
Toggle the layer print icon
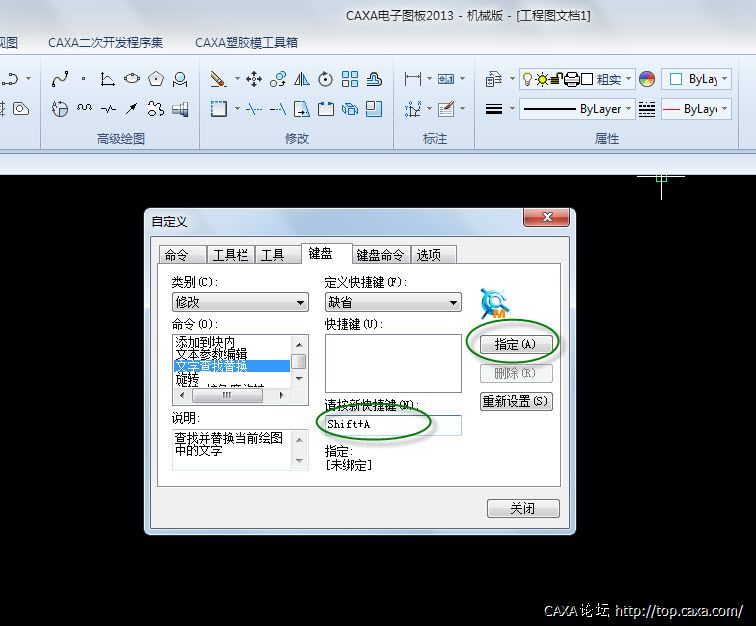point(571,79)
